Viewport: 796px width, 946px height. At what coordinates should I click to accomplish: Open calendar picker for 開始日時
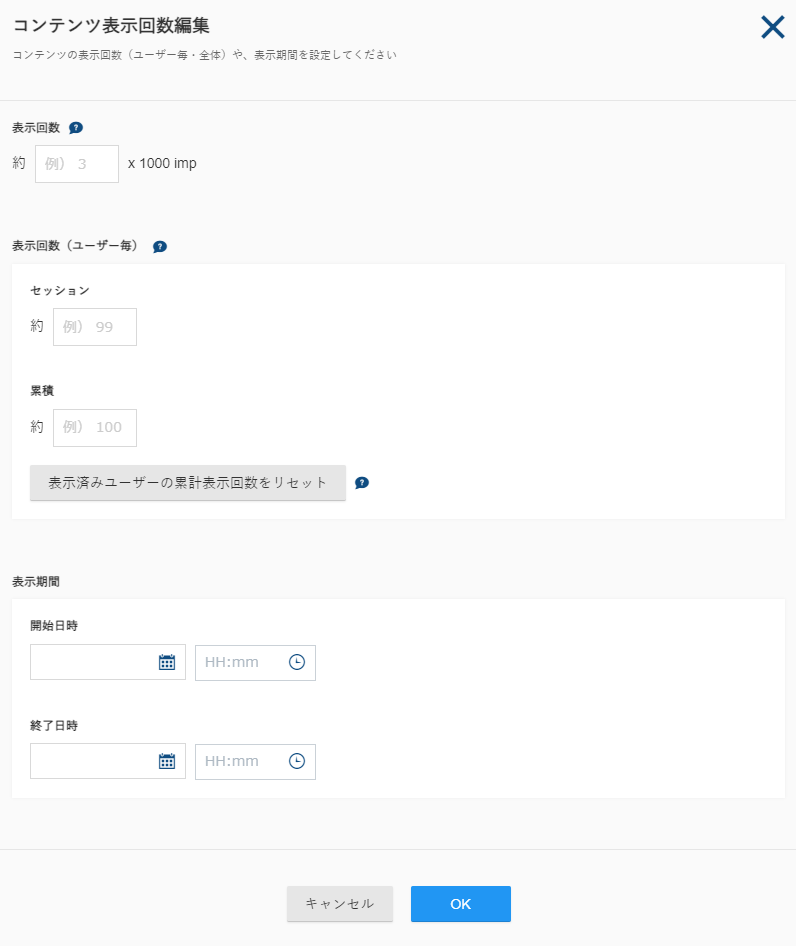point(167,662)
